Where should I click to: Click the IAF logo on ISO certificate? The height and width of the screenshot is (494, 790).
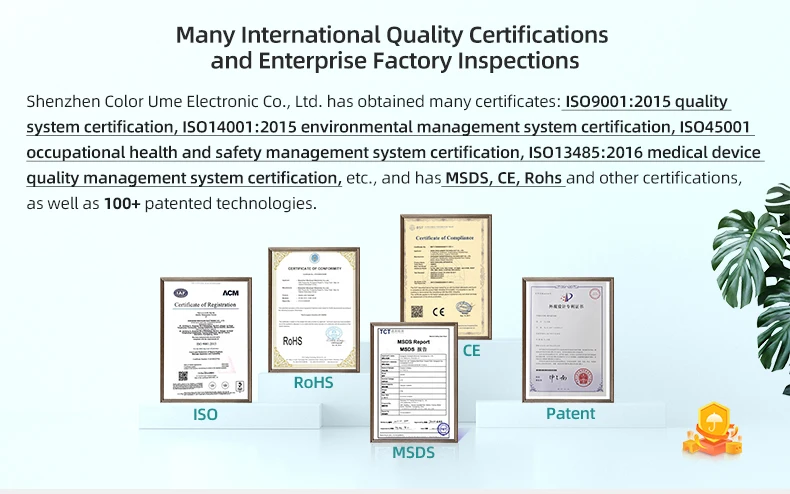coord(181,293)
